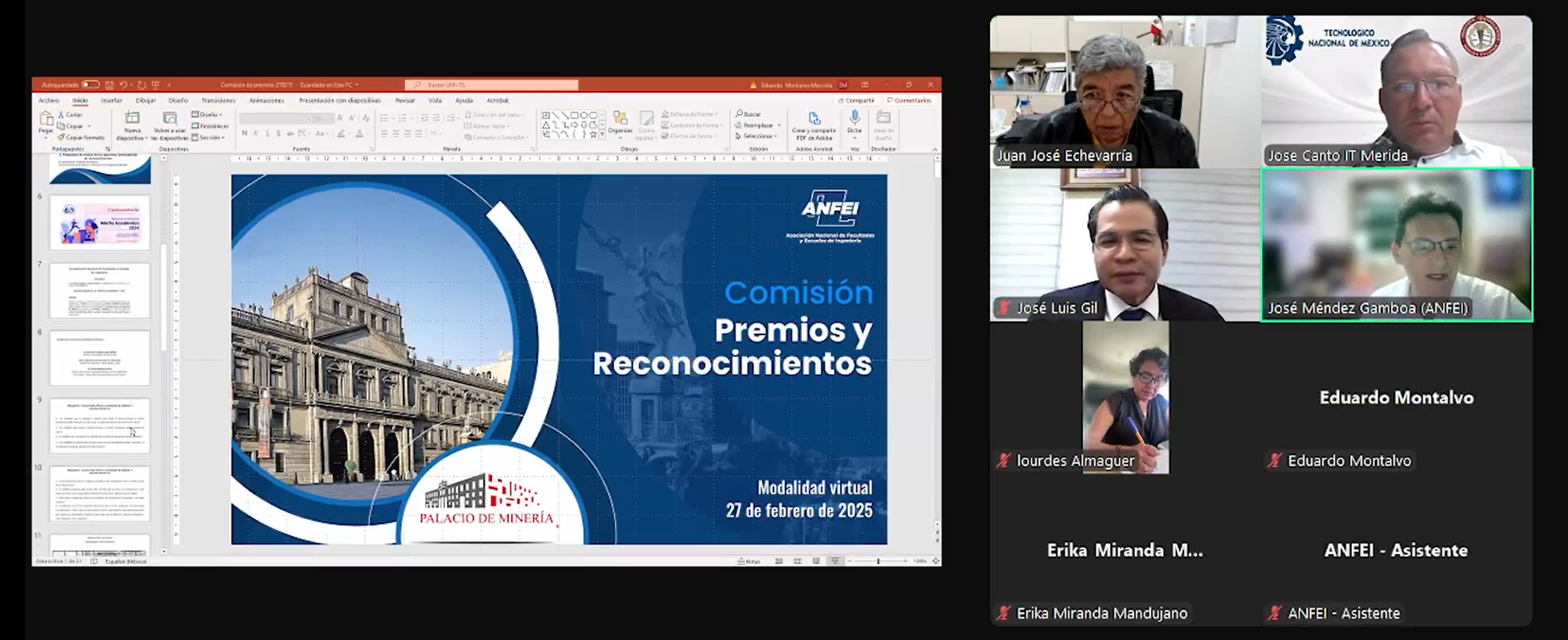Open the Transiciones tab
Screen dimensions: 1568x640
pyautogui.click(x=218, y=100)
